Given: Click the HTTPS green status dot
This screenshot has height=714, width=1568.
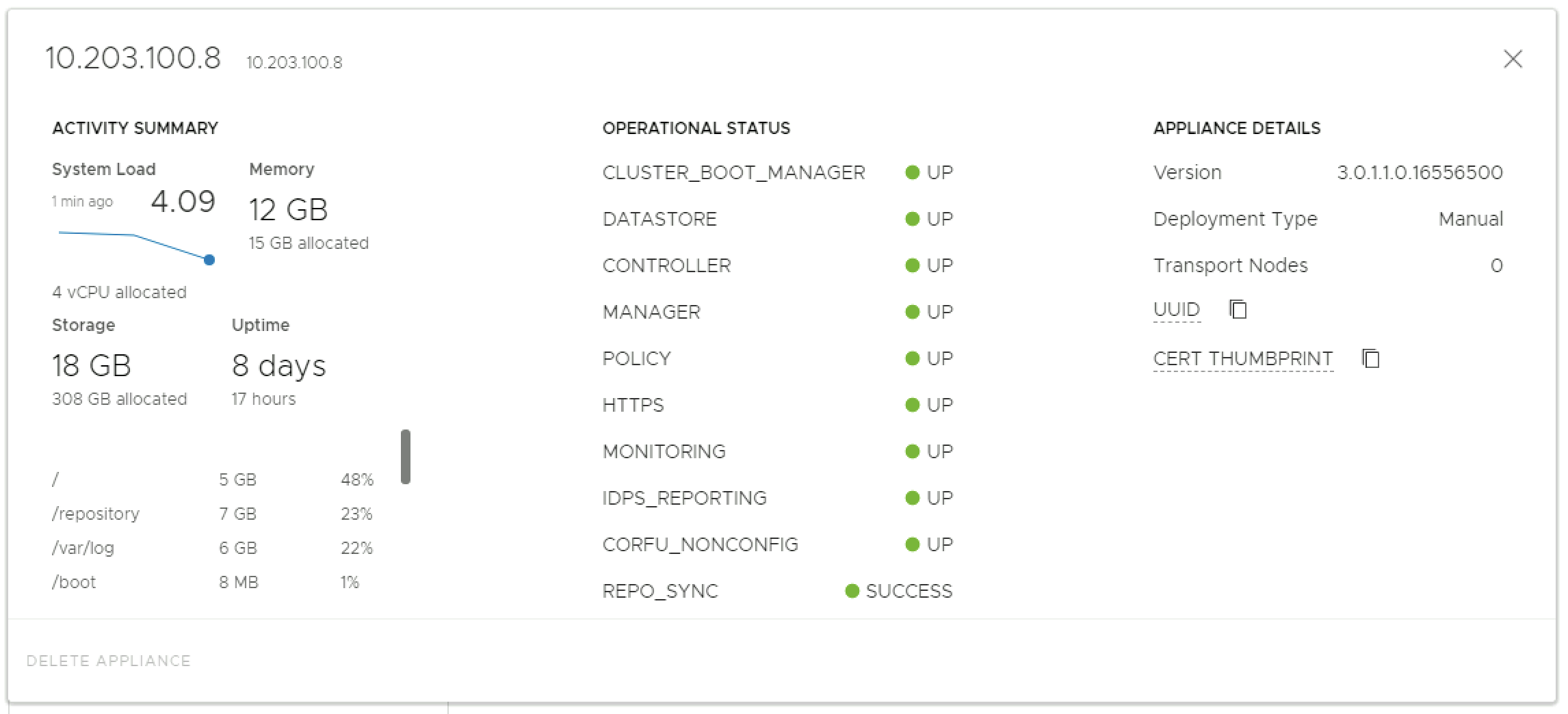Looking at the screenshot, I should click(912, 405).
